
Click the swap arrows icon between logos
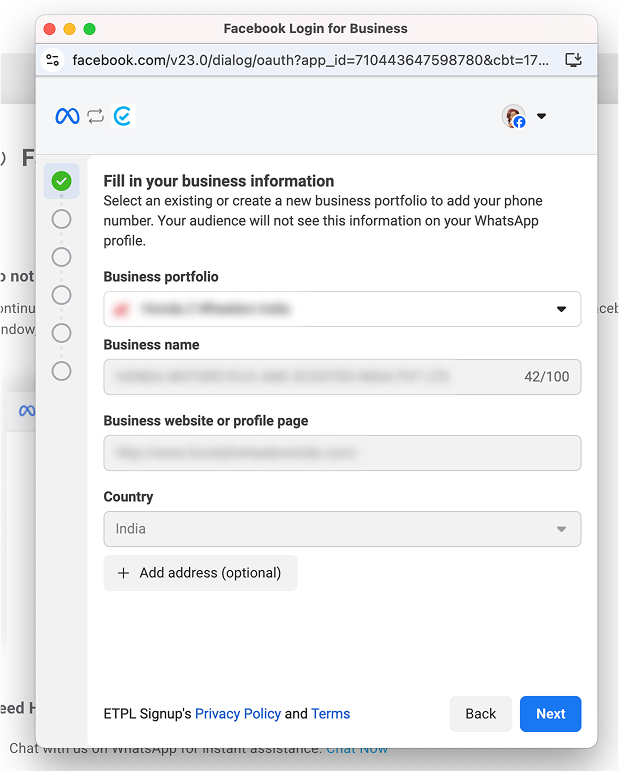[95, 116]
